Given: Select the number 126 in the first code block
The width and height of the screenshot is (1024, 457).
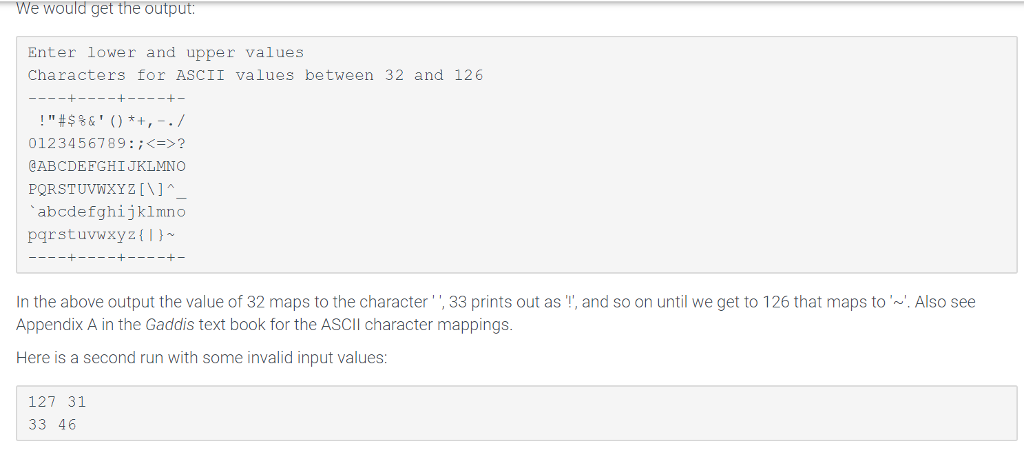Looking at the screenshot, I should [468, 75].
